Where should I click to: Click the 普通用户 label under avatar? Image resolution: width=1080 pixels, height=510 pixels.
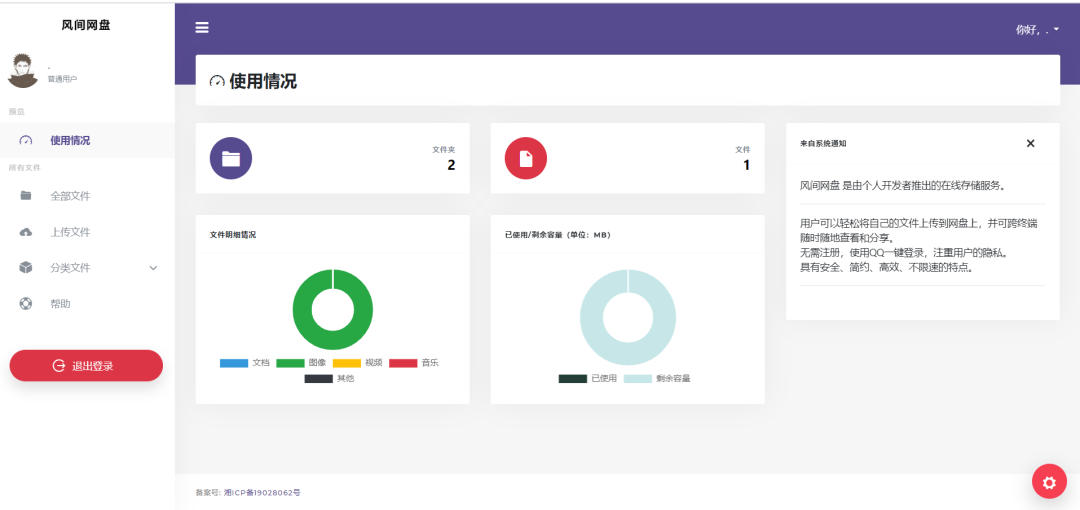tap(62, 79)
